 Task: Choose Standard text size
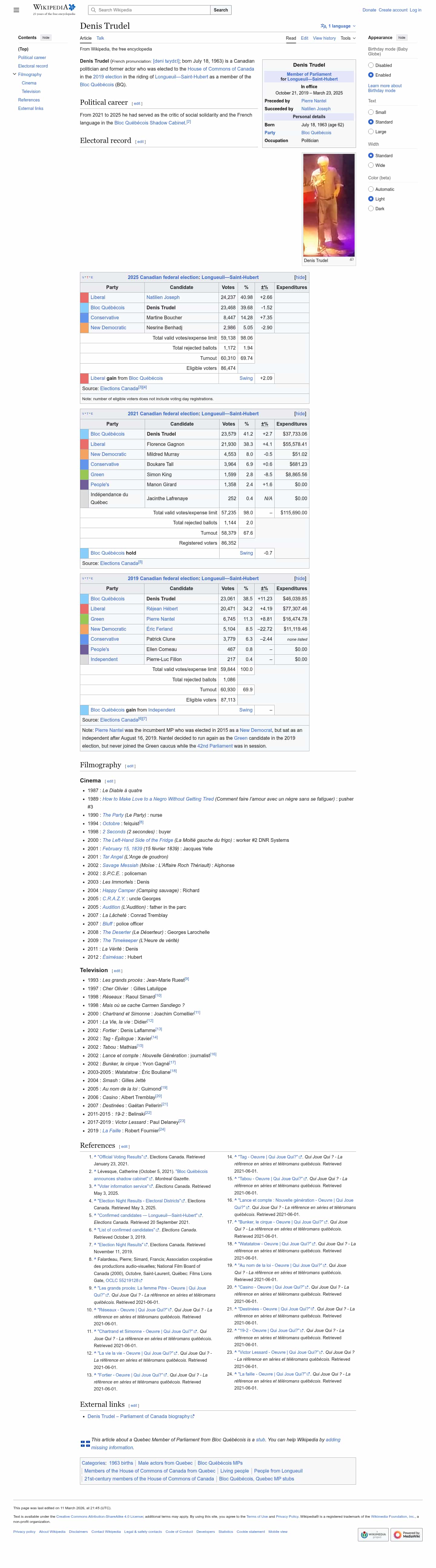[371, 122]
